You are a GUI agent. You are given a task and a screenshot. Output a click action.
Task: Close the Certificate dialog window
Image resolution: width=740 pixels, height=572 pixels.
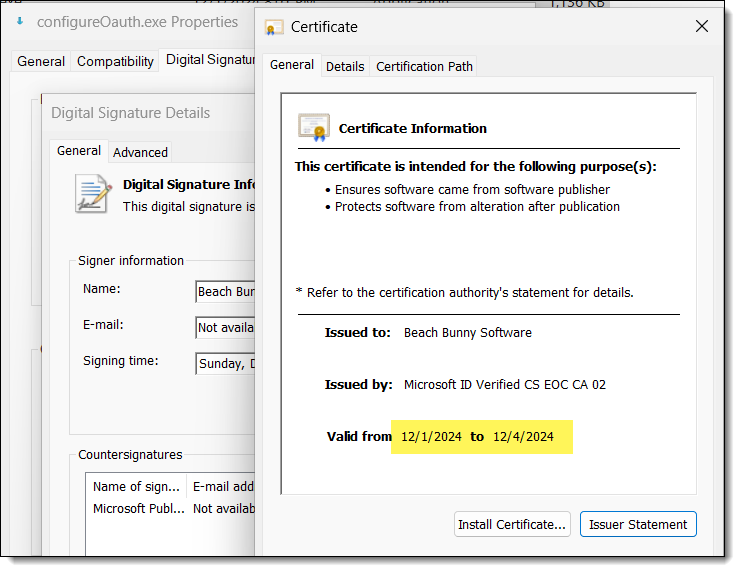[x=701, y=26]
